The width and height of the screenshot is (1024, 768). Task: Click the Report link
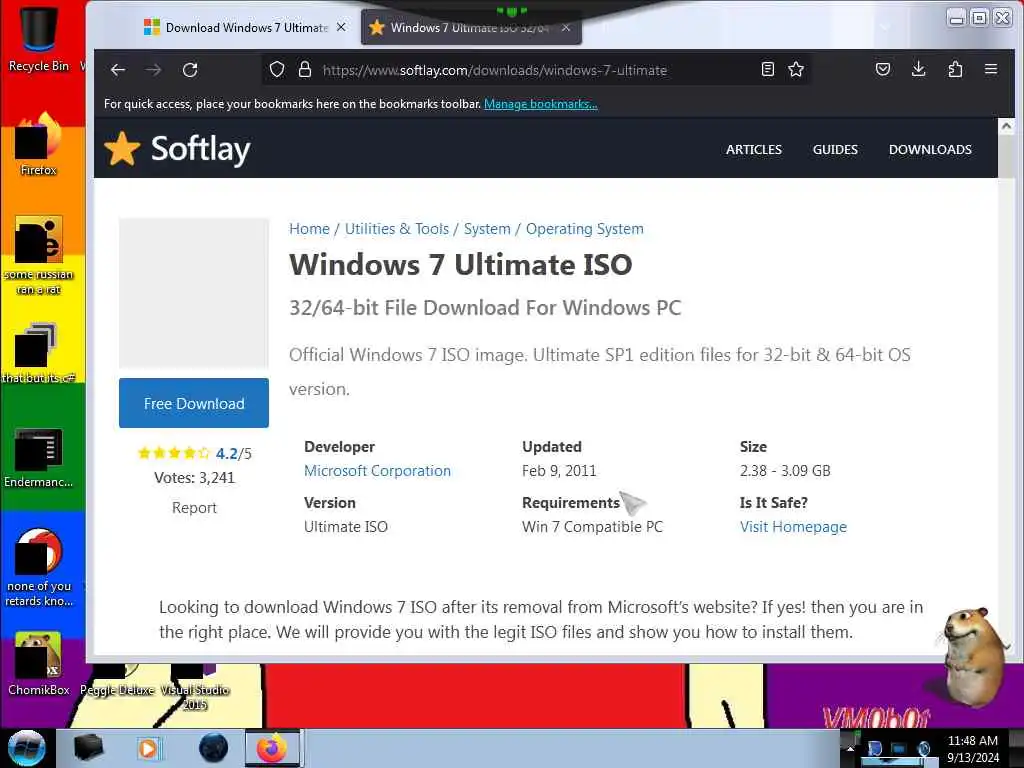coord(194,507)
